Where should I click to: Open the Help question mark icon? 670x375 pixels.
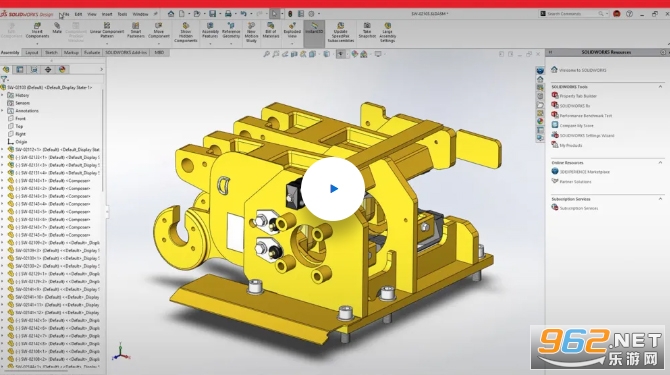(x=629, y=14)
